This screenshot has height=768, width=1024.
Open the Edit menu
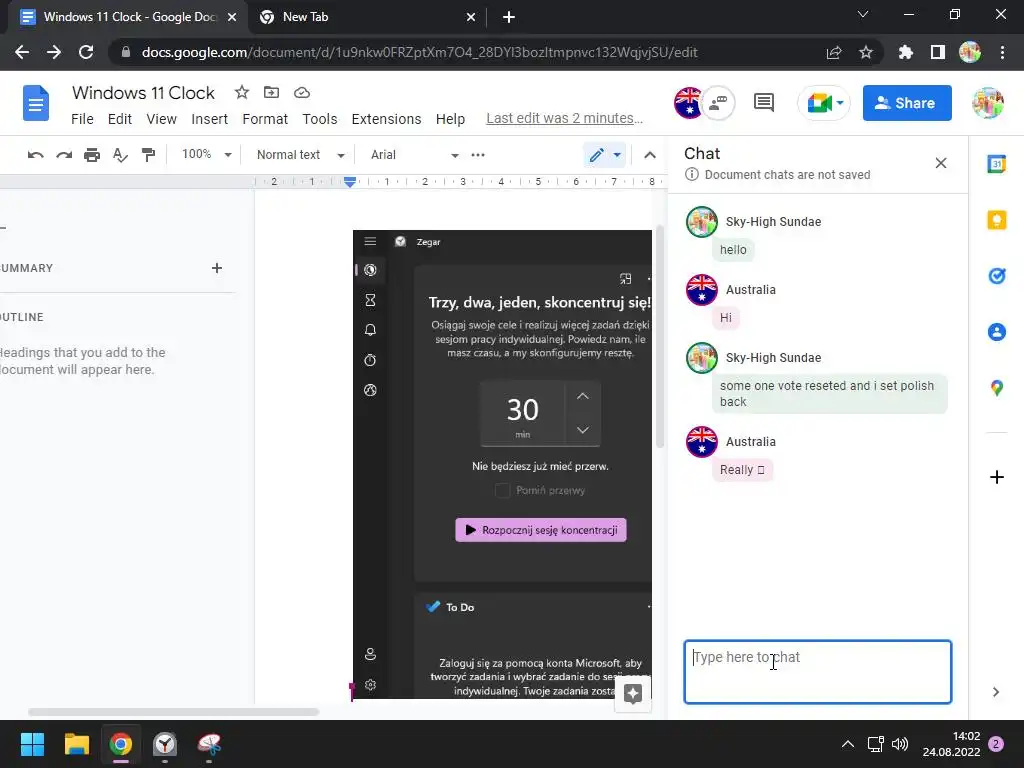(x=120, y=119)
